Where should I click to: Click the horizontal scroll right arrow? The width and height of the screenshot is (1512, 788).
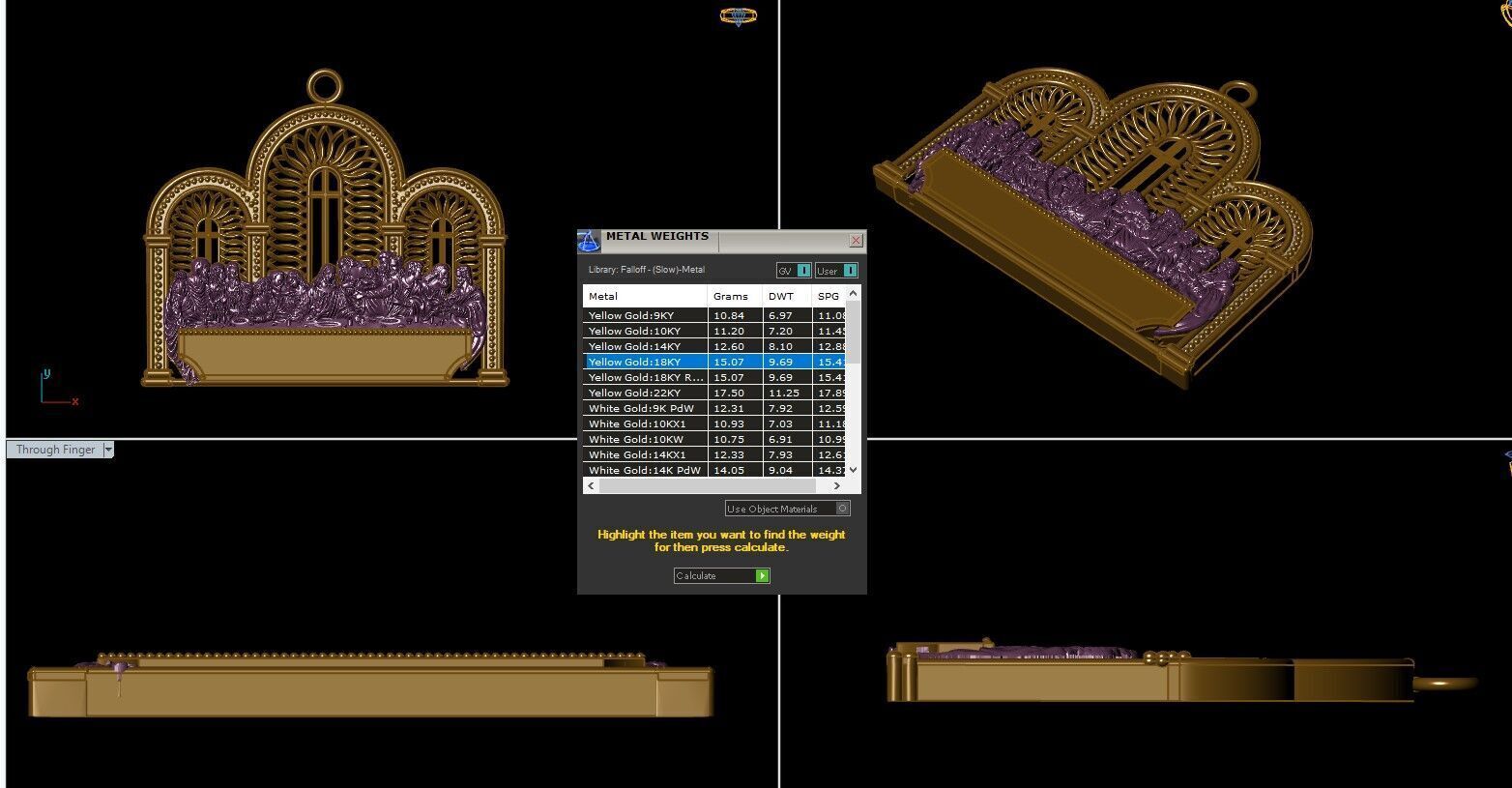[837, 485]
